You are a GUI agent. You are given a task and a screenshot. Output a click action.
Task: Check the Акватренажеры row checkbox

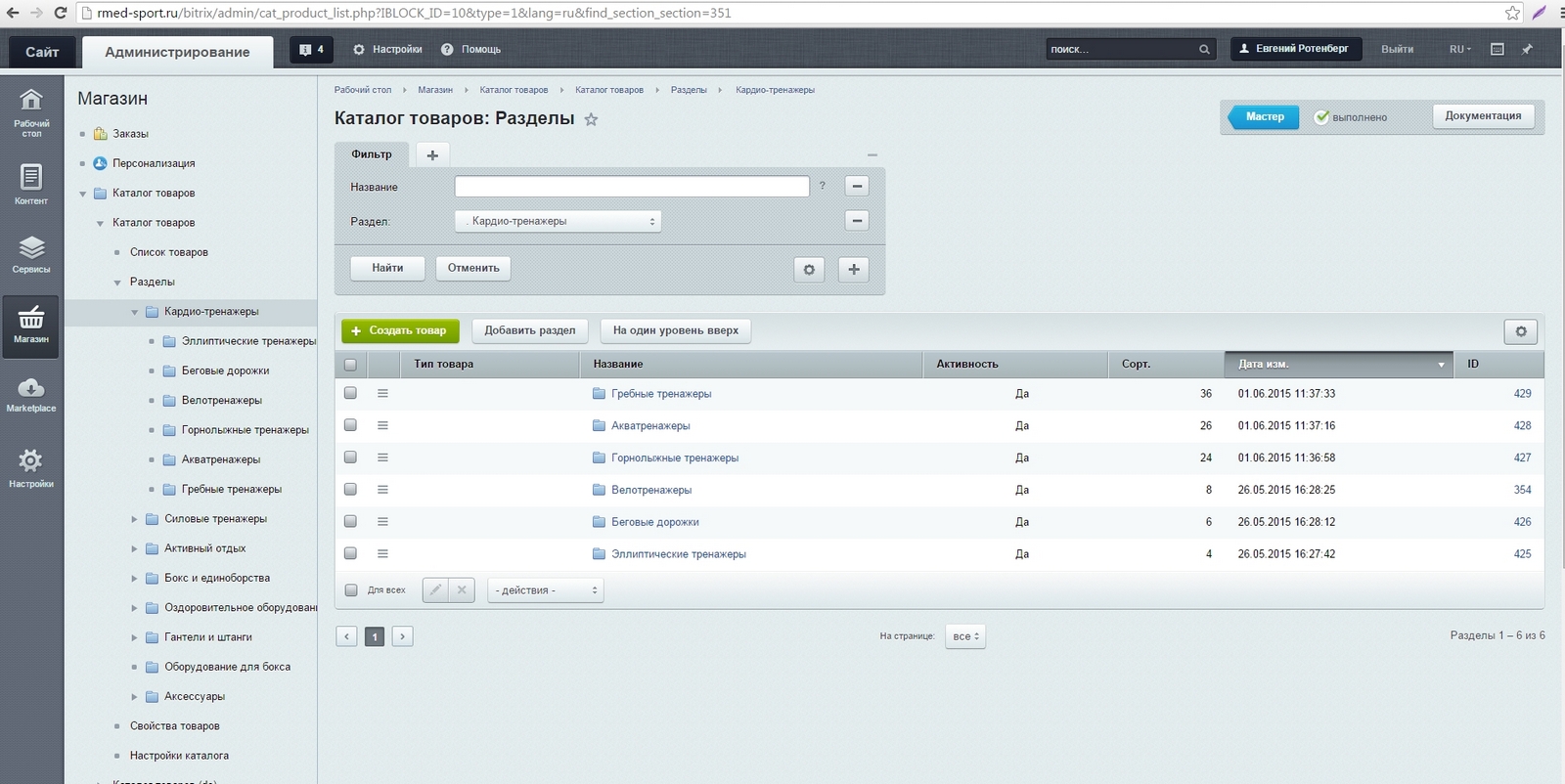coord(350,425)
